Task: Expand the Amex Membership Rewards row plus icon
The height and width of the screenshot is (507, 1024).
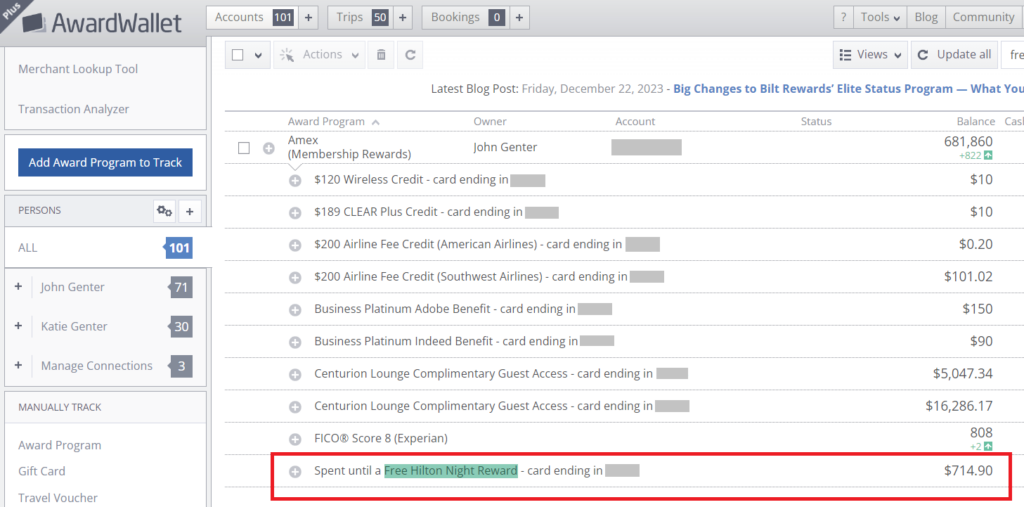Action: click(x=268, y=148)
